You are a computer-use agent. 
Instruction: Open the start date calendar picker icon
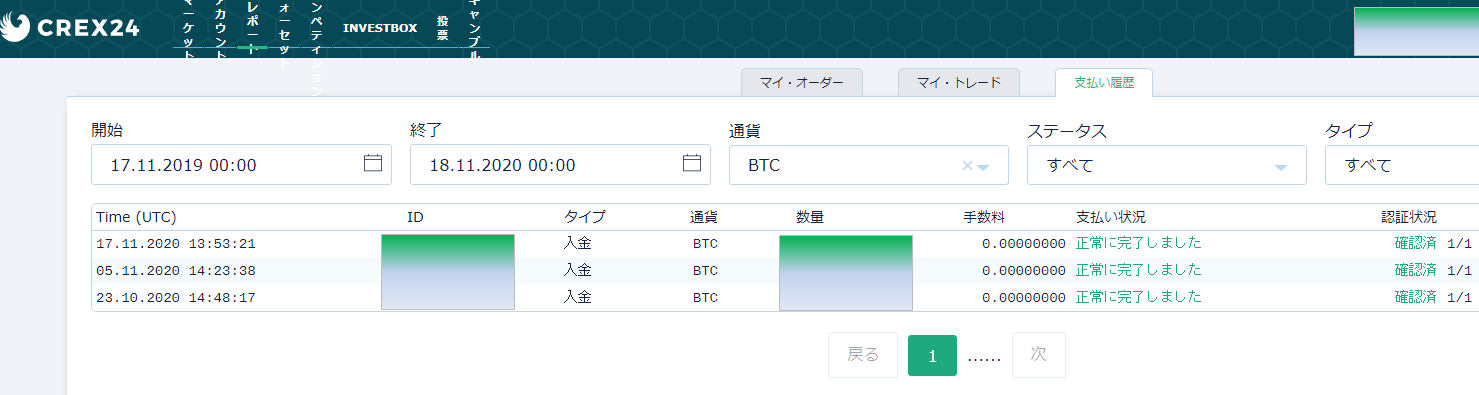pyautogui.click(x=373, y=164)
